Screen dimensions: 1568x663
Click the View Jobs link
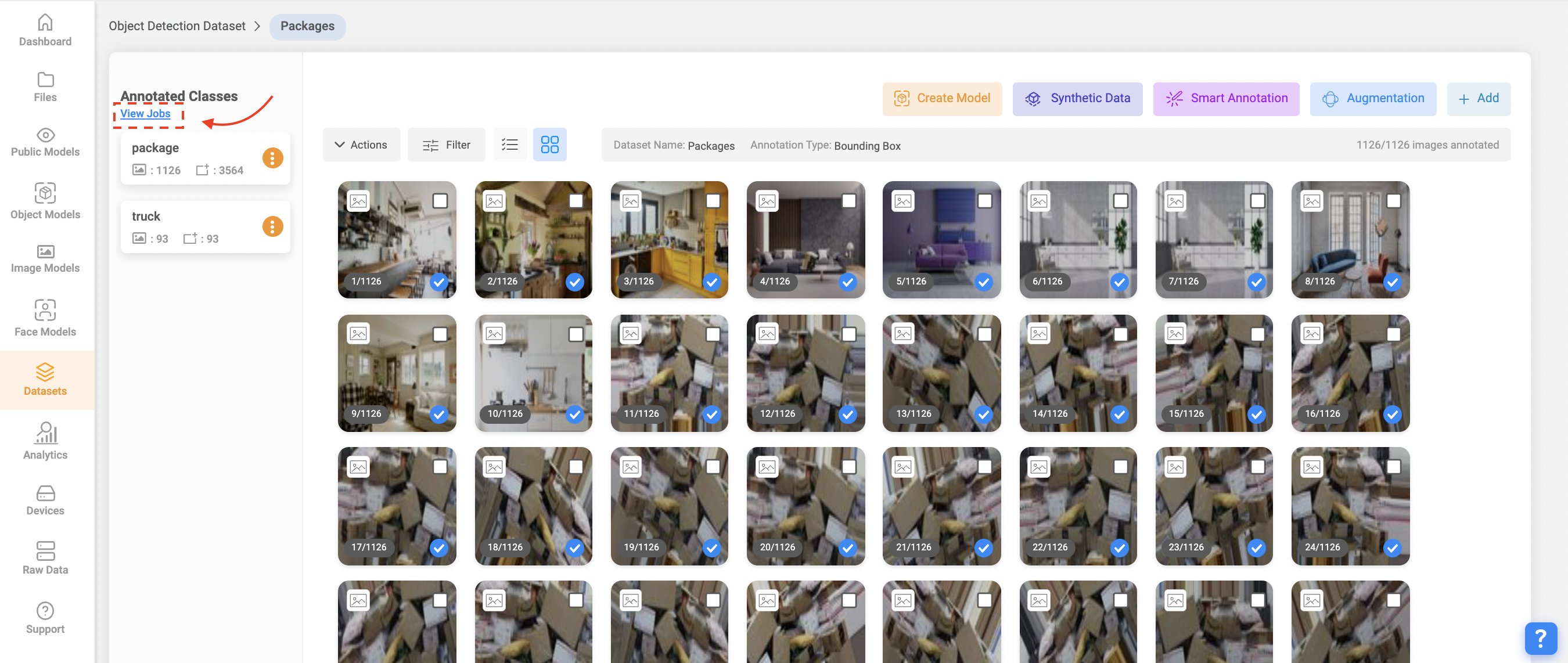[x=146, y=113]
